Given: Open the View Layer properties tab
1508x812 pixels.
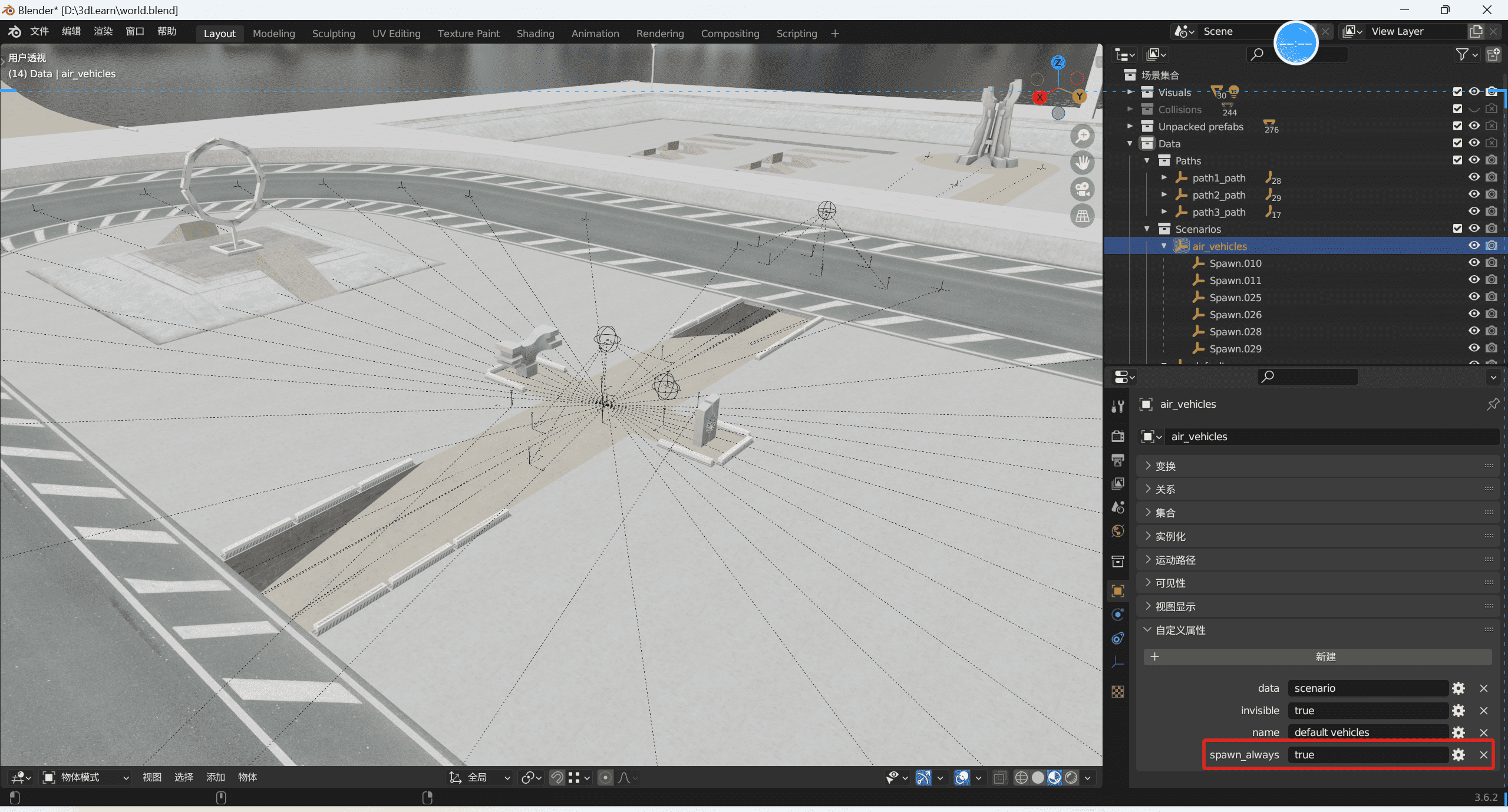Looking at the screenshot, I should [1117, 484].
